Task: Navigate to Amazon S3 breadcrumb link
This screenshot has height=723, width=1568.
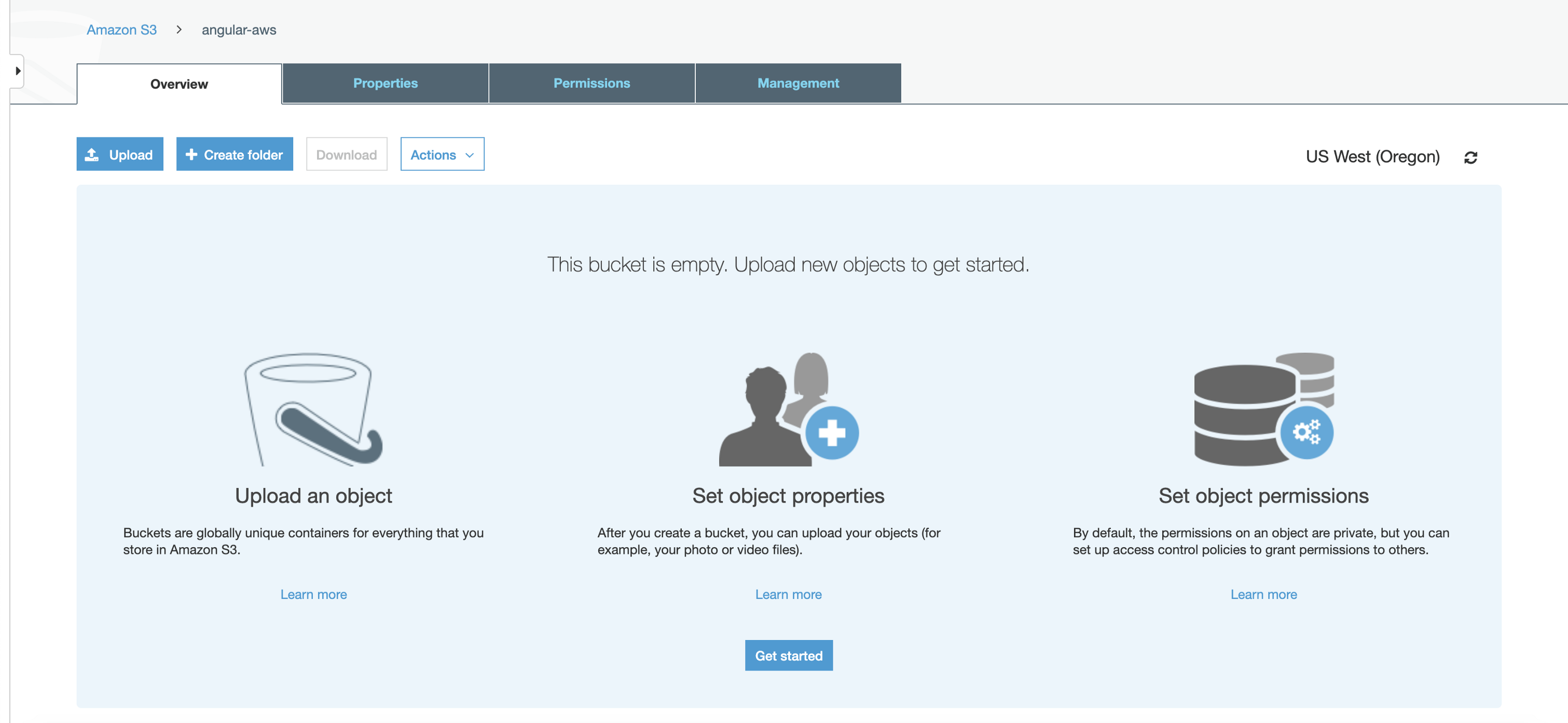Action: point(122,30)
